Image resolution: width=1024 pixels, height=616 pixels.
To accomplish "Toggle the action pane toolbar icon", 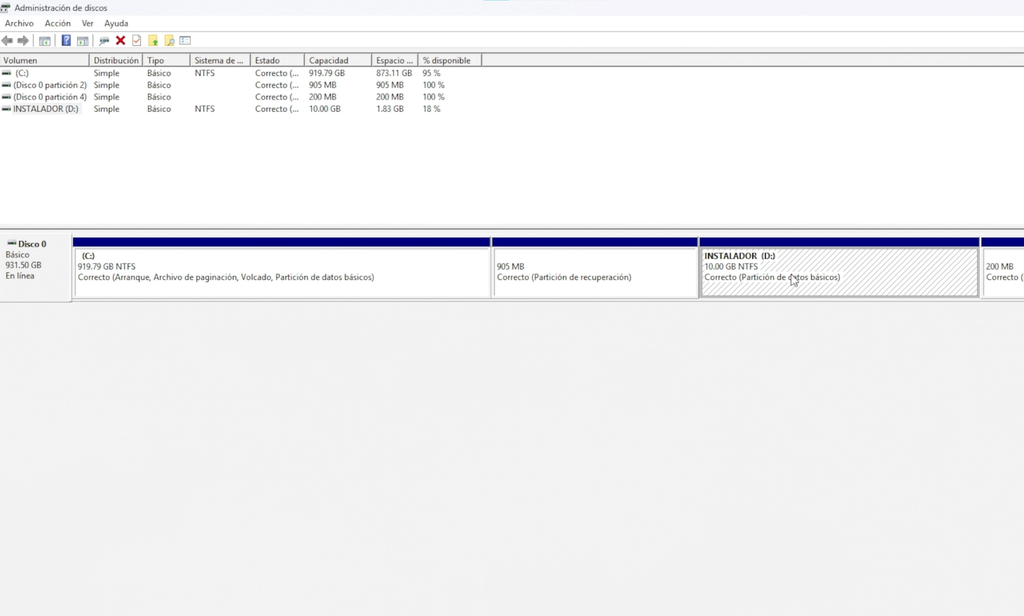I will pos(82,41).
